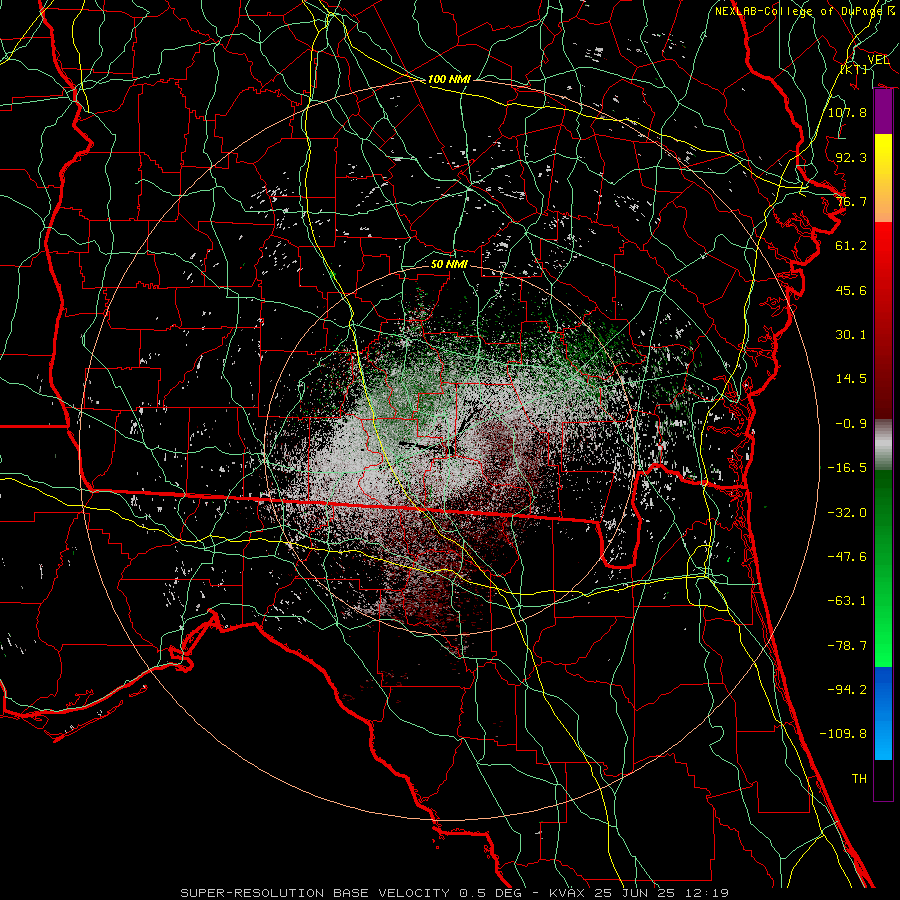Screen dimensions: 900x900
Task: Click the -16.5 value on velocity scale
Action: pos(847,468)
